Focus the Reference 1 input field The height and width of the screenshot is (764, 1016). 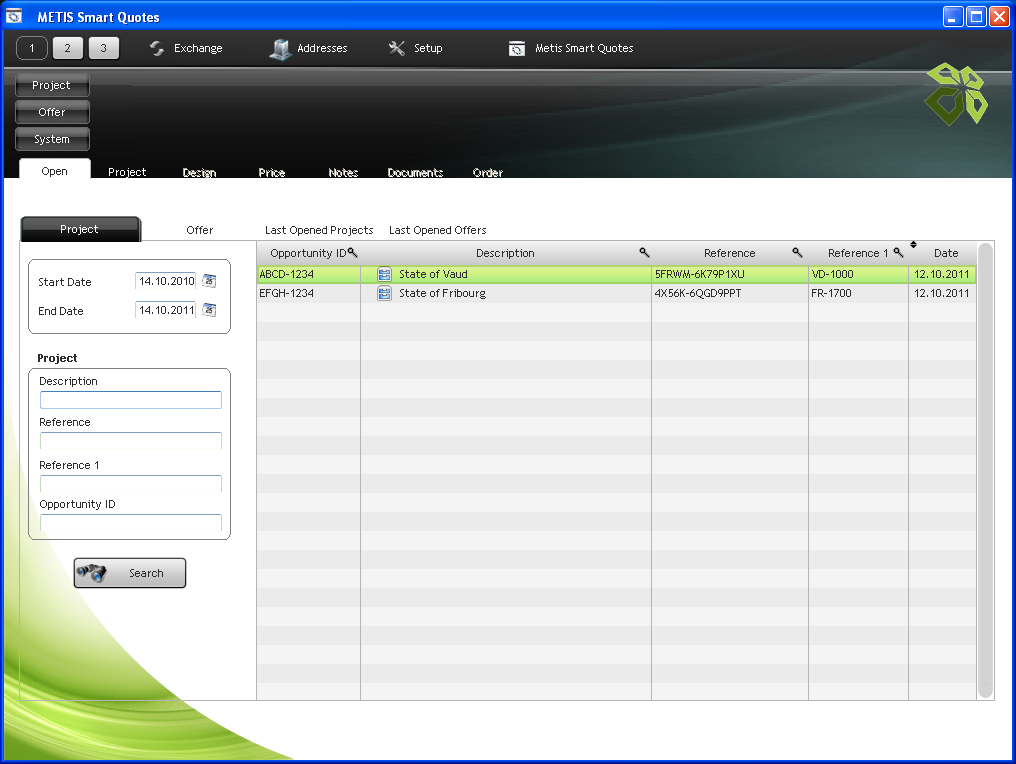[131, 483]
